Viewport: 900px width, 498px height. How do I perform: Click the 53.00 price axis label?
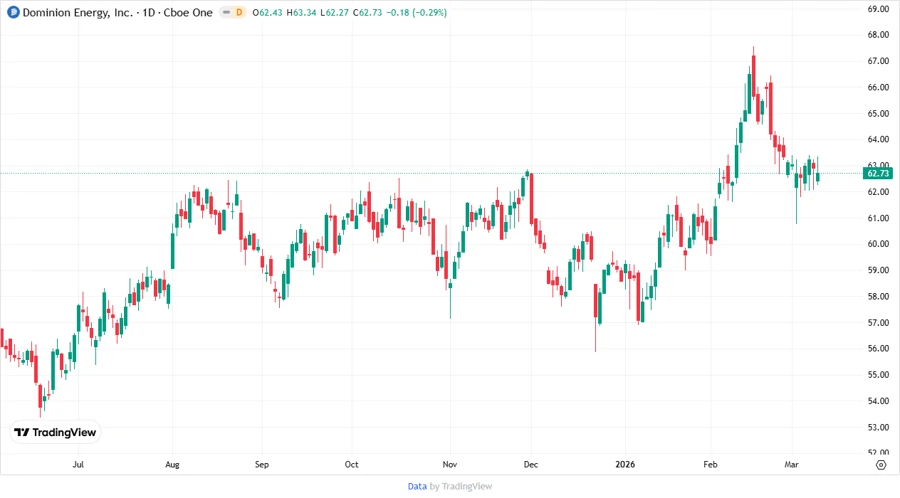pos(878,427)
